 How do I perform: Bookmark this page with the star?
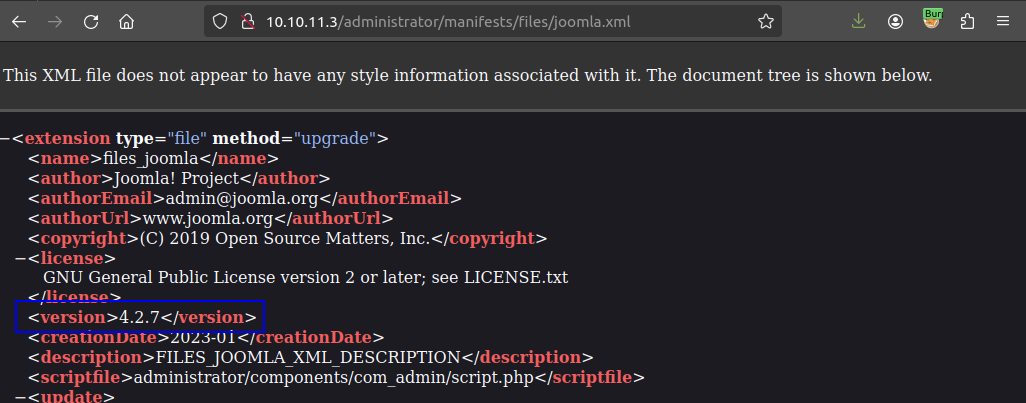765,21
